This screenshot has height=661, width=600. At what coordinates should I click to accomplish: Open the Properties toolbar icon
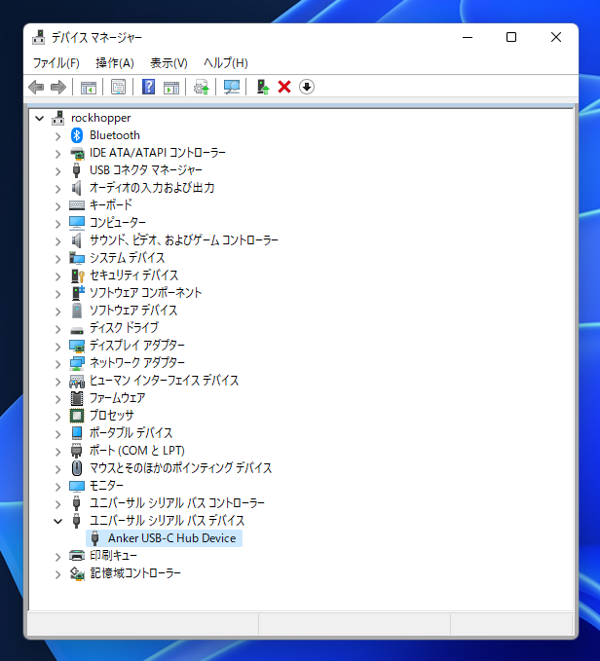[118, 87]
